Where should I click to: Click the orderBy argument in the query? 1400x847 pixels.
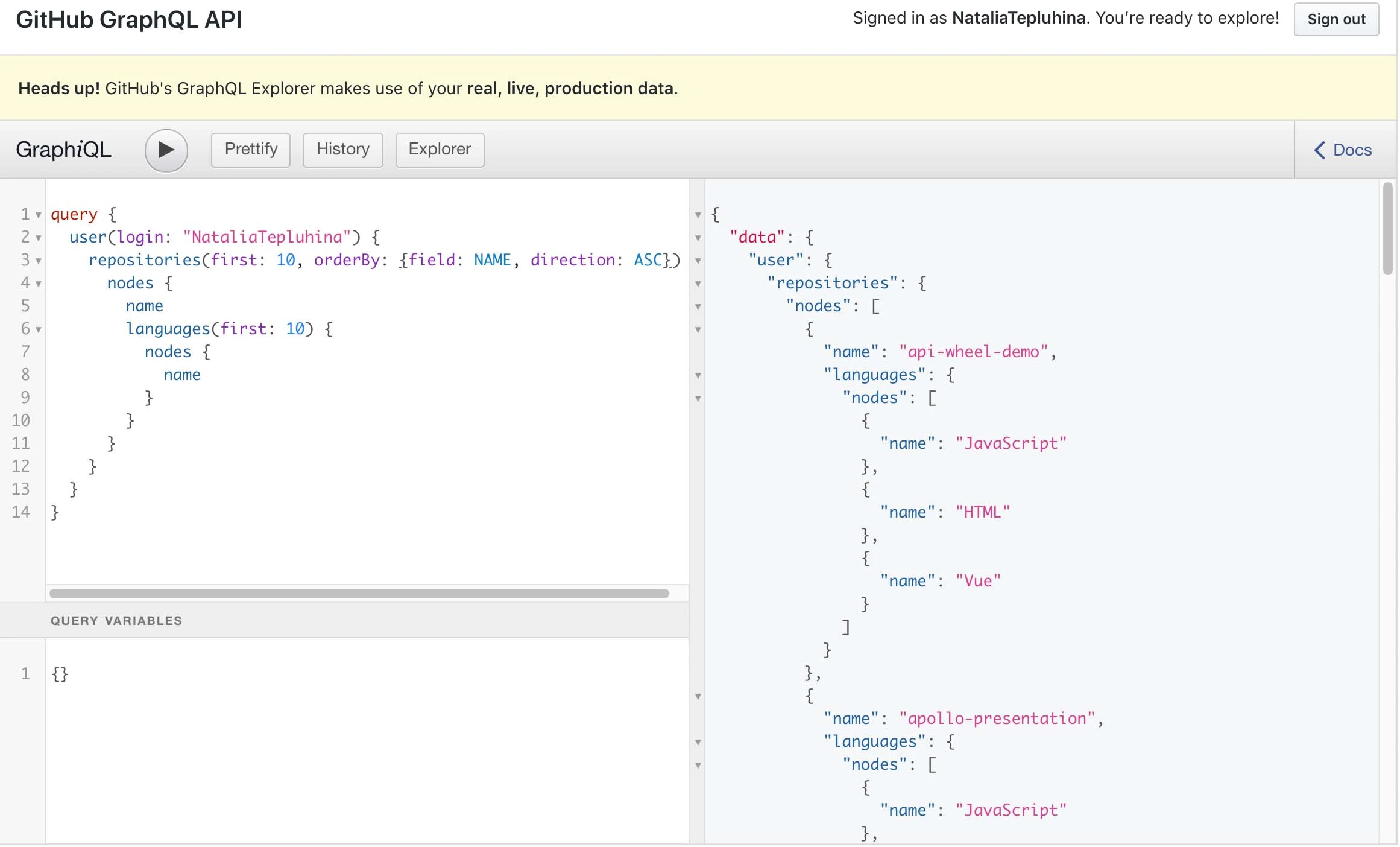pos(347,260)
